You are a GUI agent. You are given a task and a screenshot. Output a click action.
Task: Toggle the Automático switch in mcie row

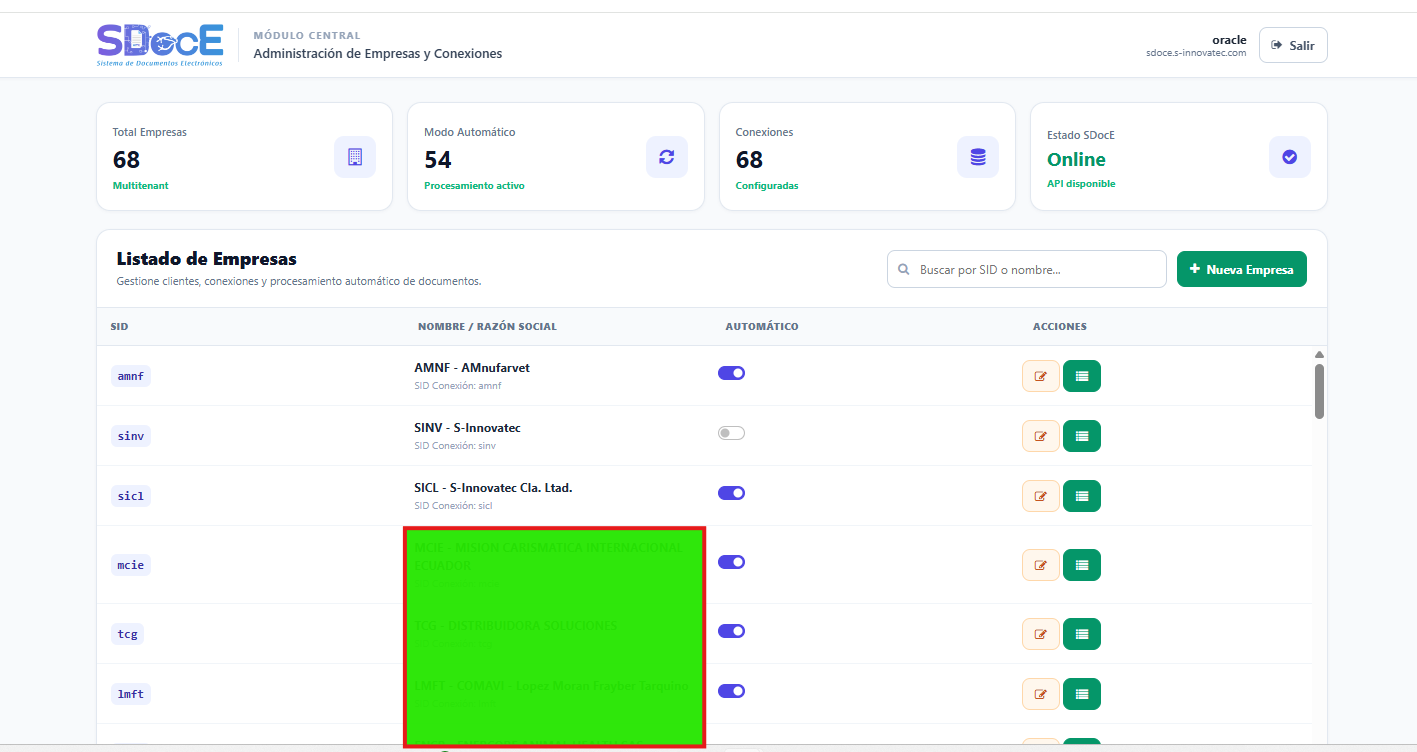[731, 562]
